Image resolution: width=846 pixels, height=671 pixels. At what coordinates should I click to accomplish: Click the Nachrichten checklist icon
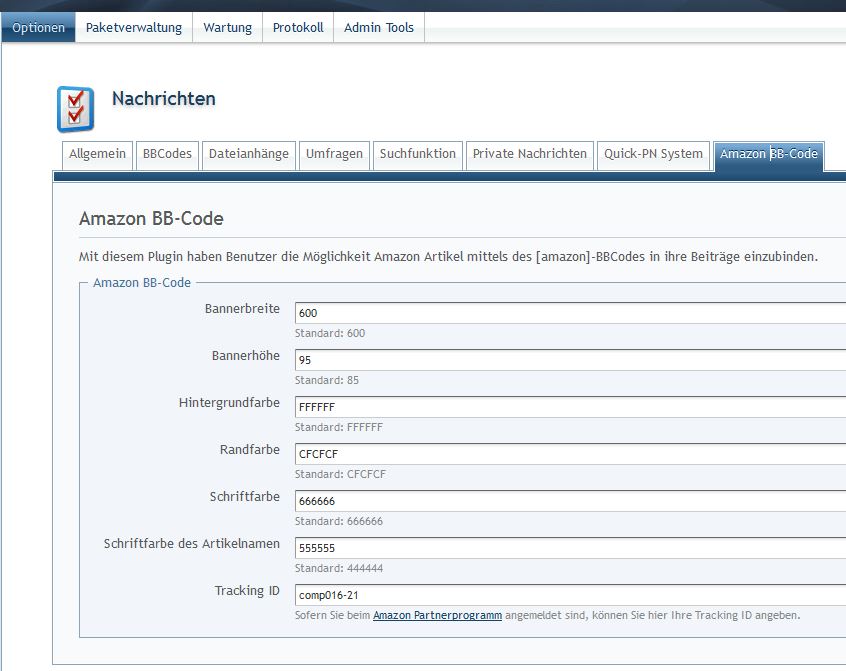[76, 109]
